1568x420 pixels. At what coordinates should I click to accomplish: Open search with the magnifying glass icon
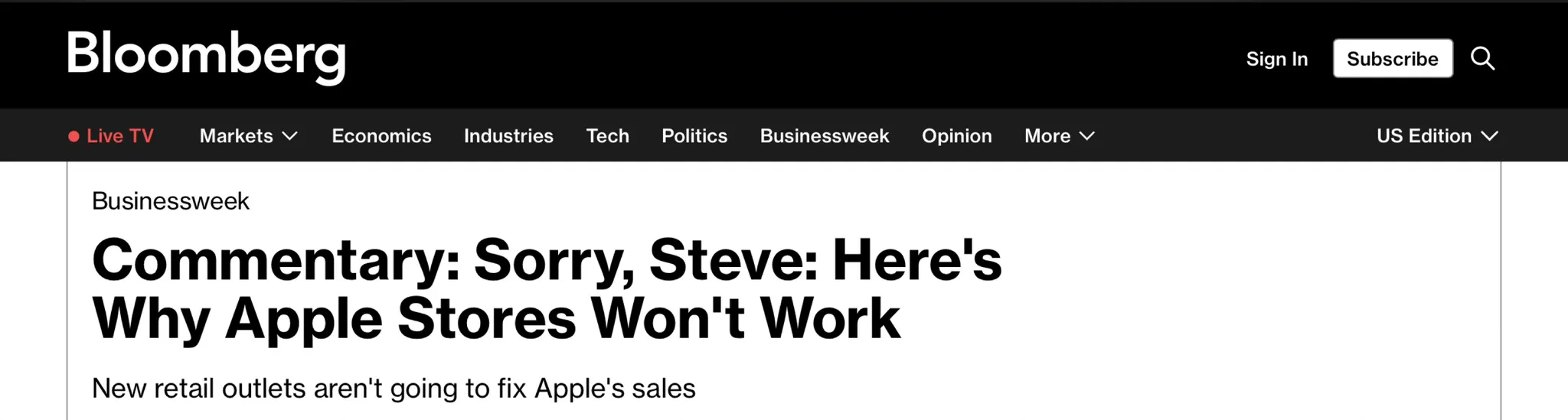click(x=1482, y=58)
